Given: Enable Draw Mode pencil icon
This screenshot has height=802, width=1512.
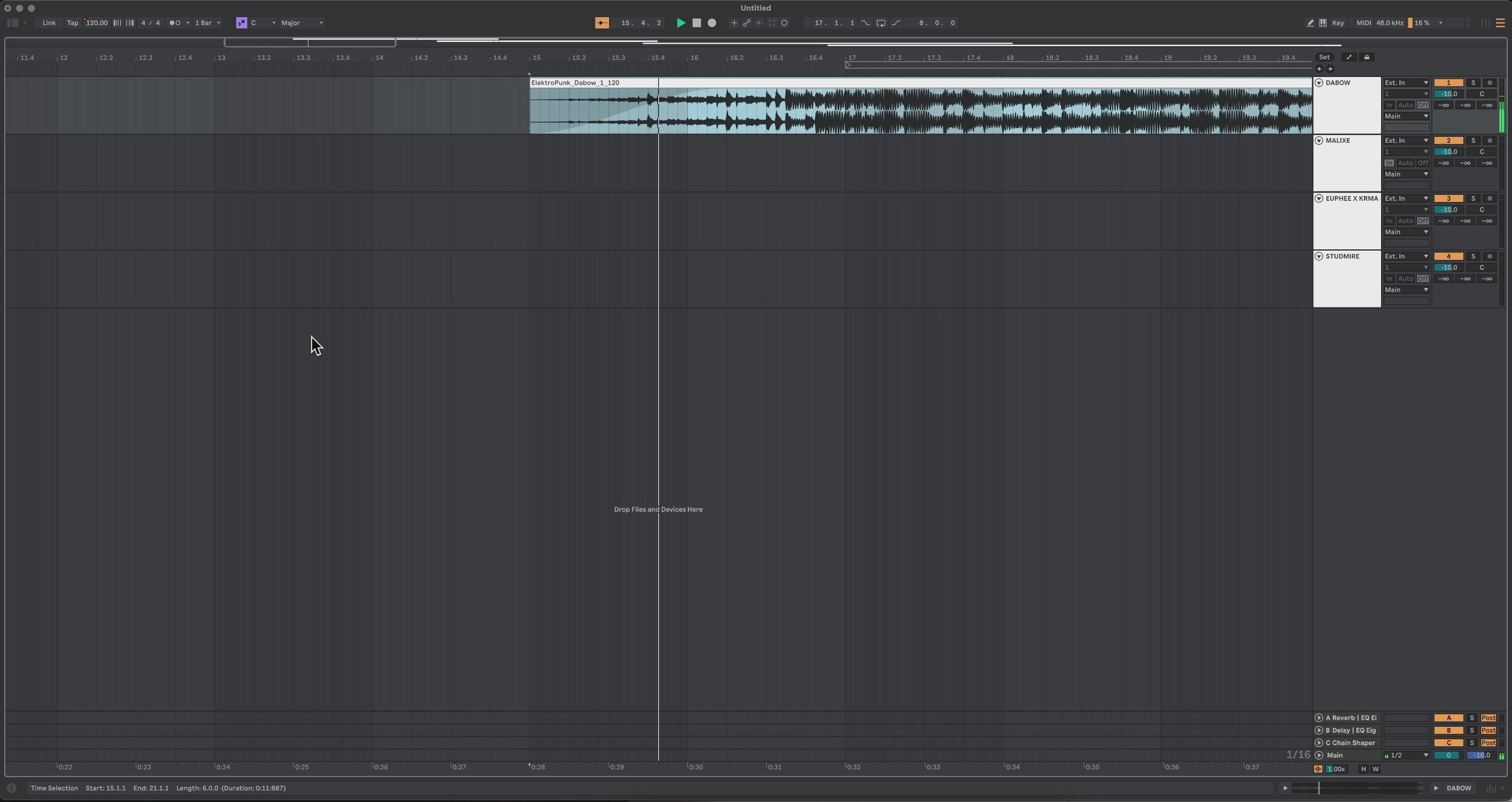Looking at the screenshot, I should [1310, 23].
